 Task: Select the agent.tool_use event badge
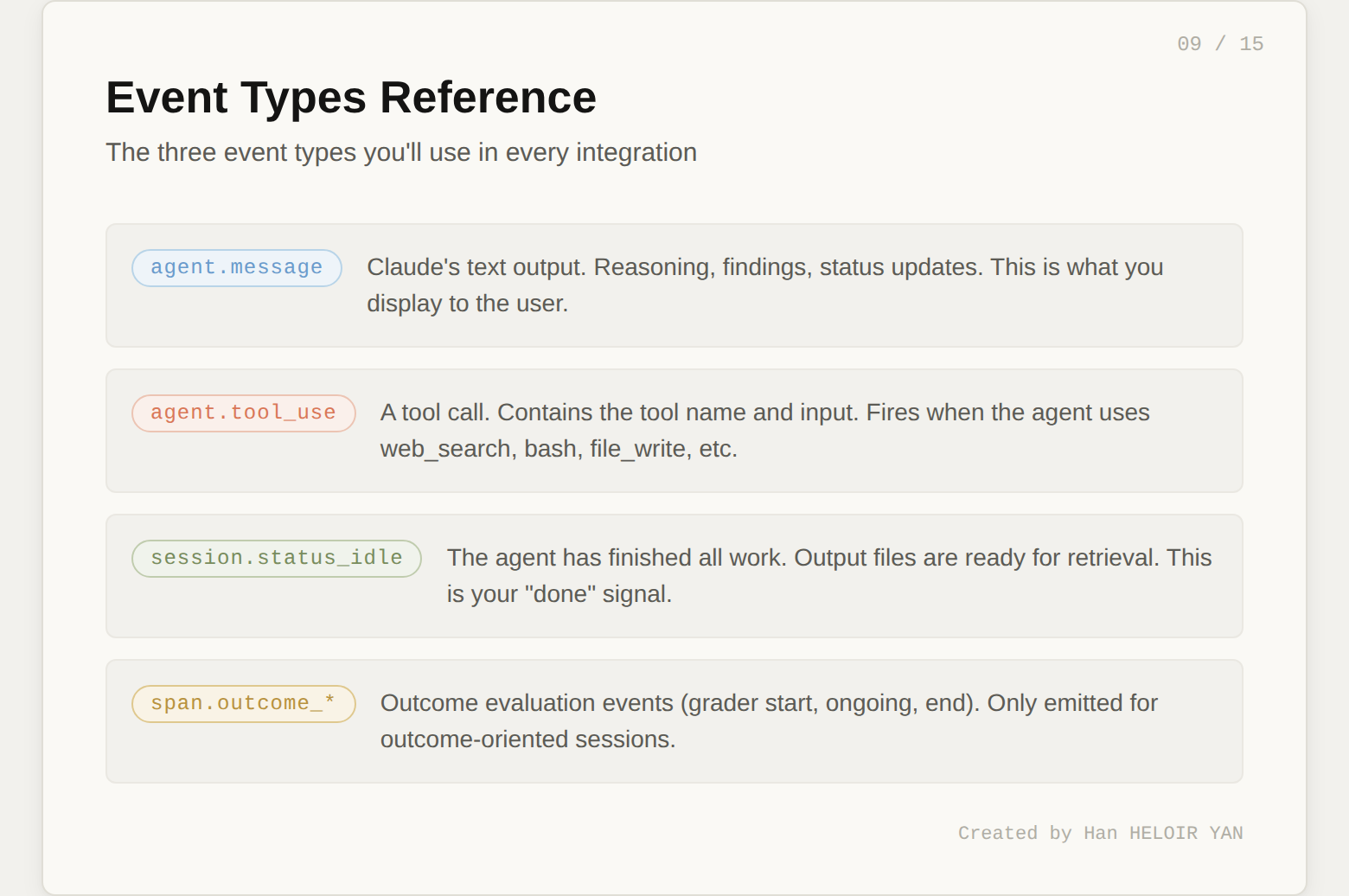click(x=243, y=413)
